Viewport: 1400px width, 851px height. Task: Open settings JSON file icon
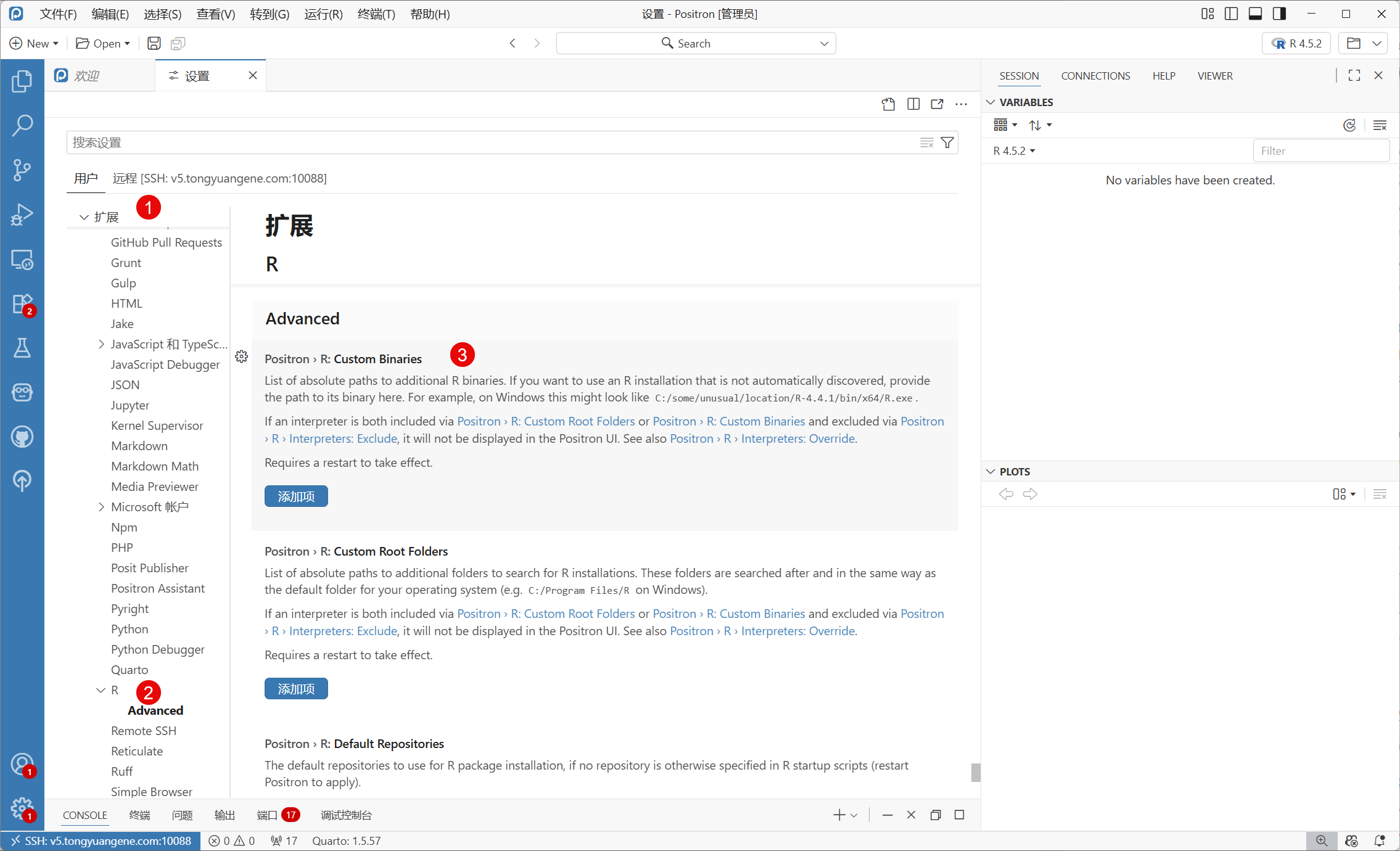click(x=888, y=104)
